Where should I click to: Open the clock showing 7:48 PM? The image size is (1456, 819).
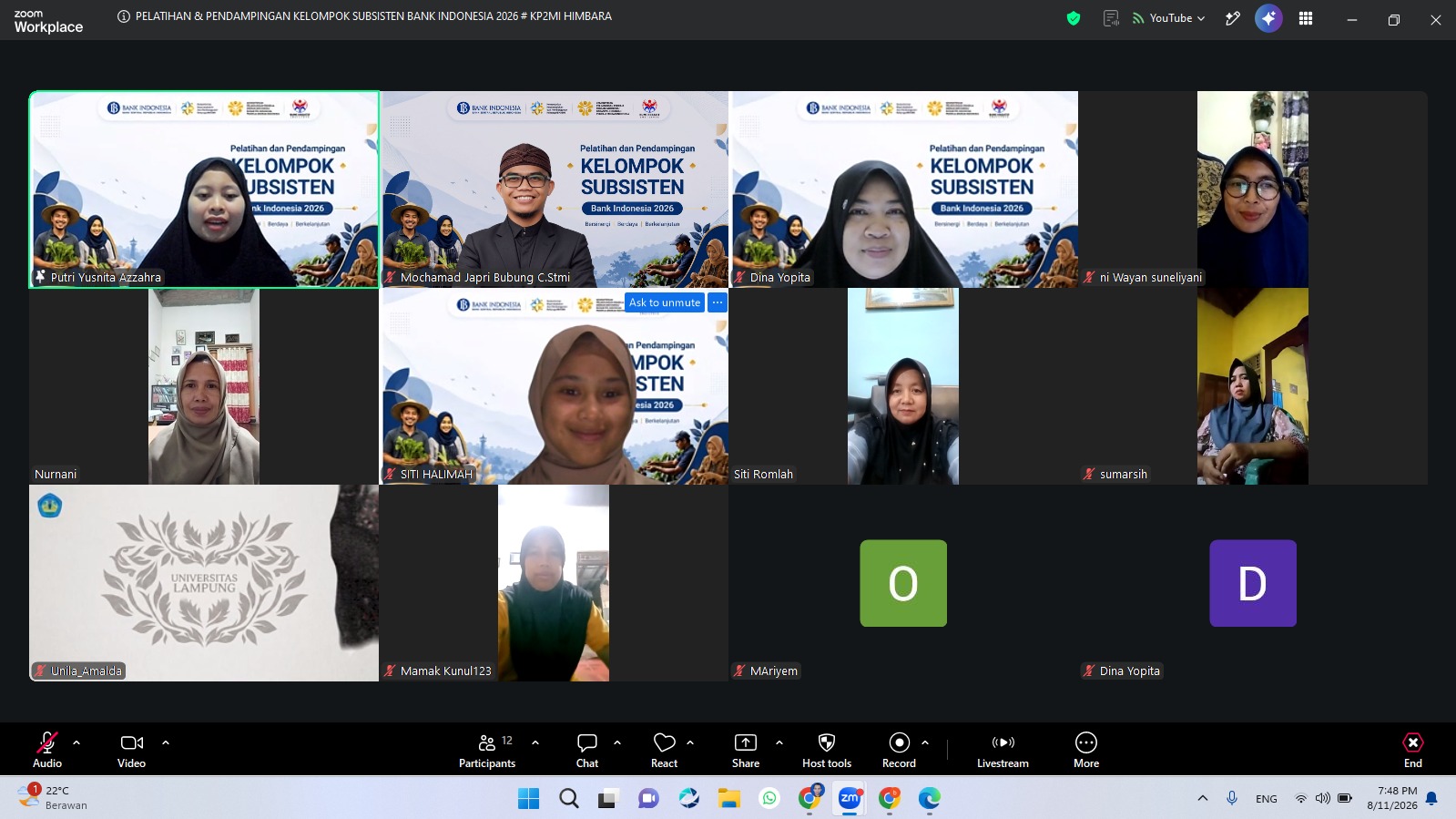[1392, 798]
